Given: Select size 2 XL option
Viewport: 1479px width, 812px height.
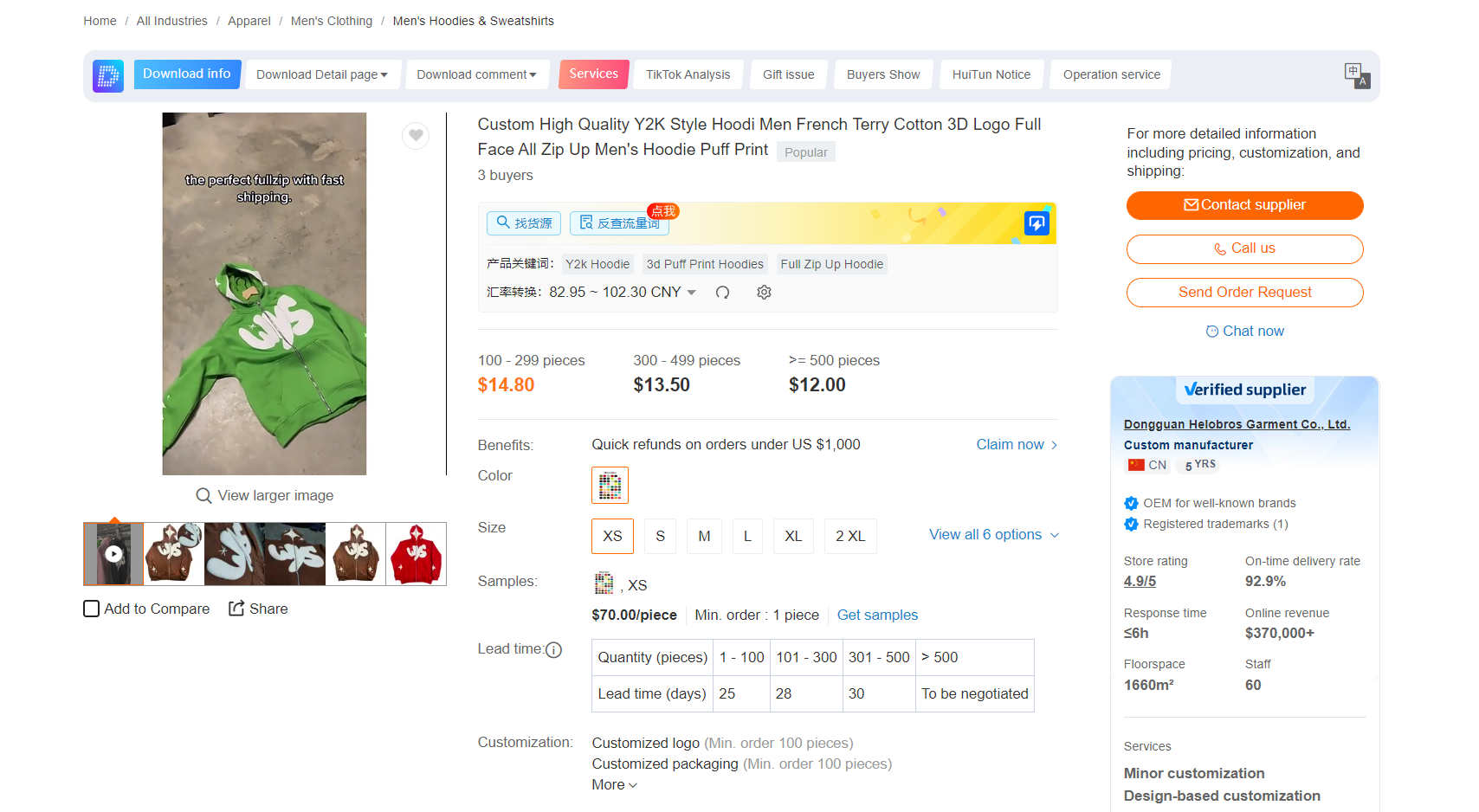Looking at the screenshot, I should 849,536.
